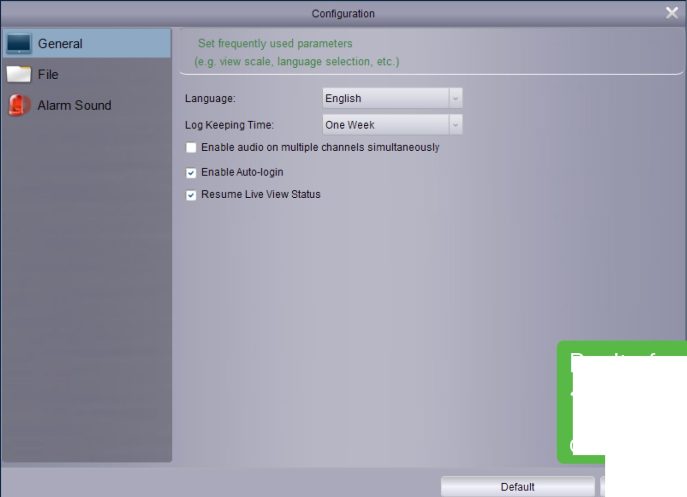Viewport: 687px width, 497px height.
Task: Click the General monitor icon in sidebar
Action: coord(19,44)
